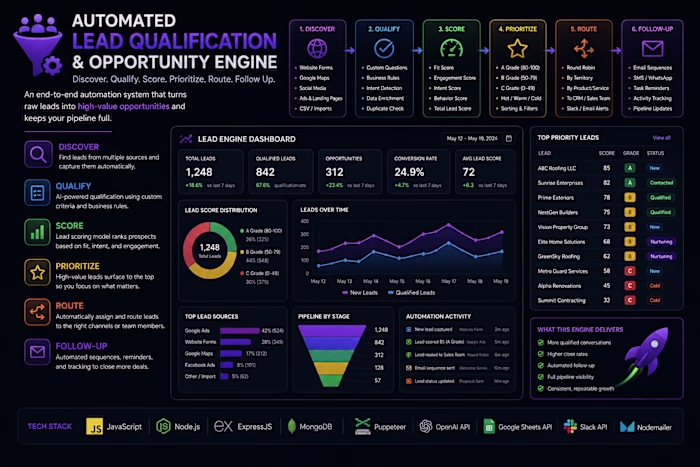Click the Conversion Rate 24.9% card
This screenshot has width=700, height=467.
click(x=419, y=172)
